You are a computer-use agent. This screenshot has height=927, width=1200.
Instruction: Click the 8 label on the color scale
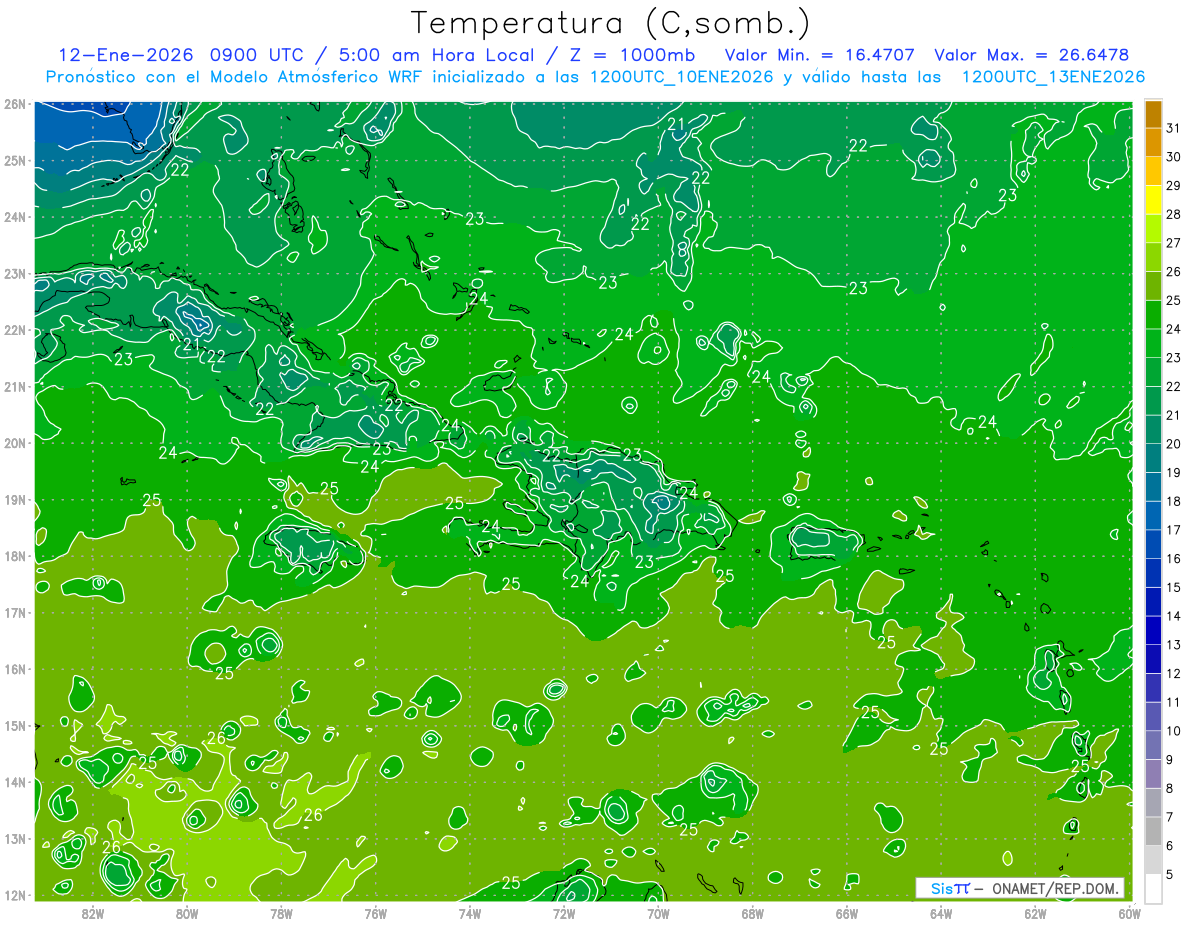pos(1170,788)
